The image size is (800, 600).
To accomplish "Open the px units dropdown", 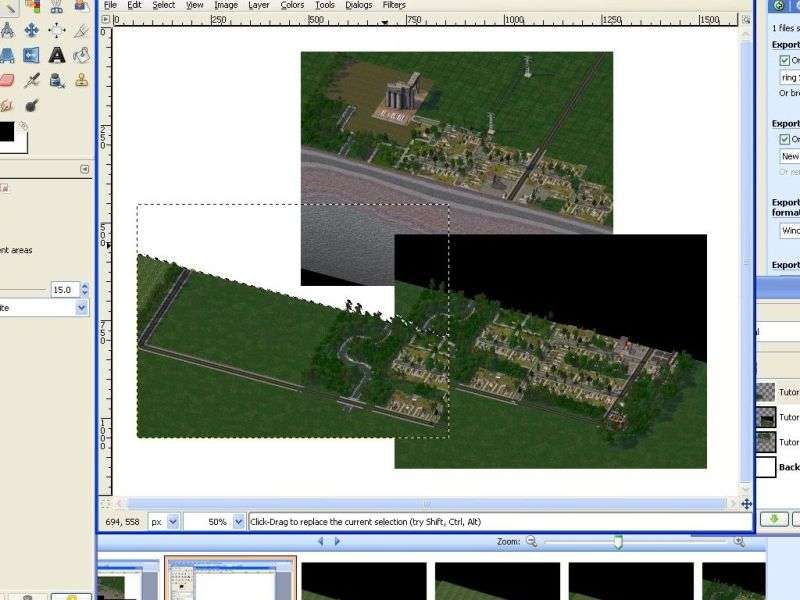I will [x=173, y=521].
